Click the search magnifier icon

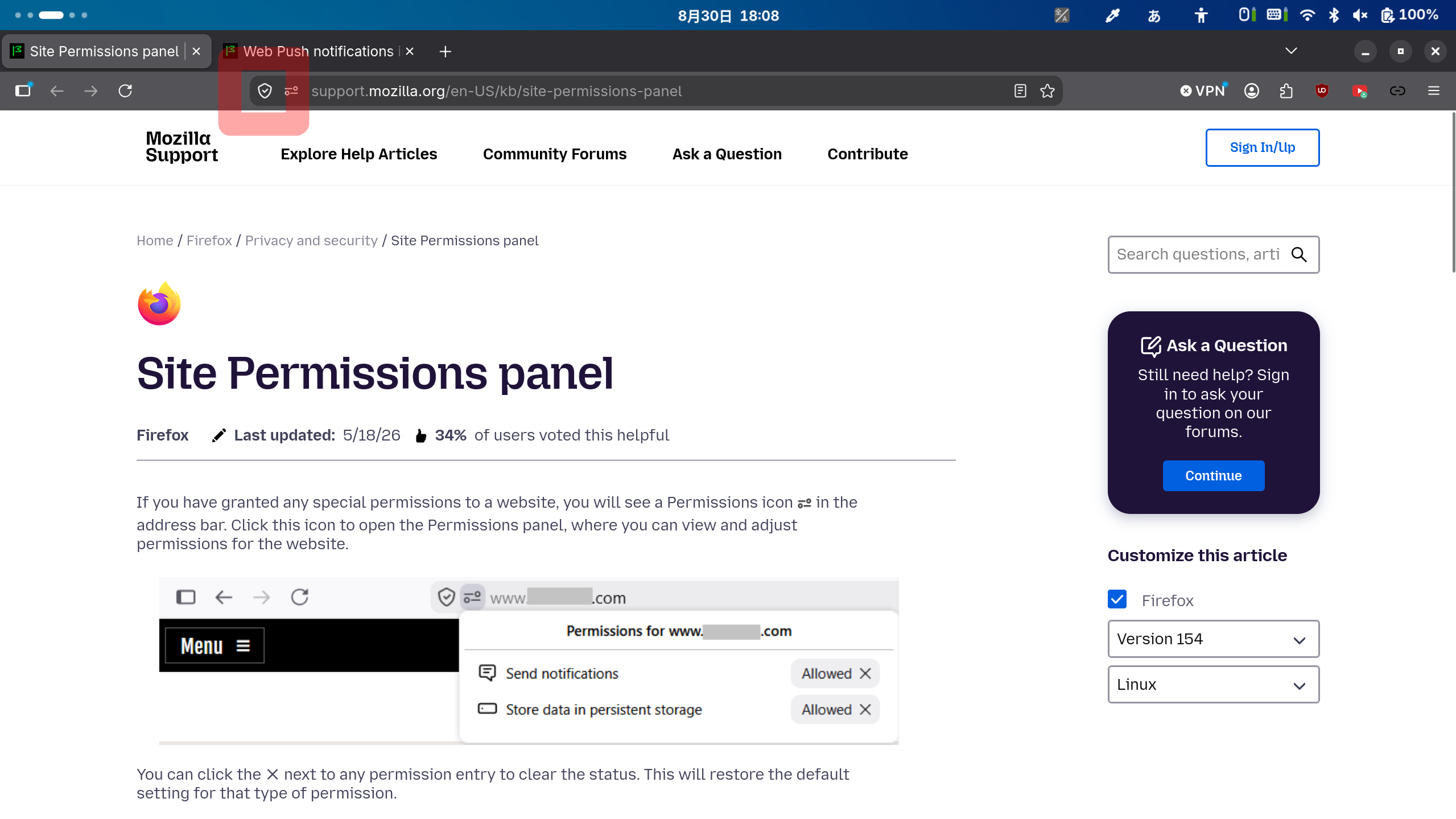[x=1299, y=254]
